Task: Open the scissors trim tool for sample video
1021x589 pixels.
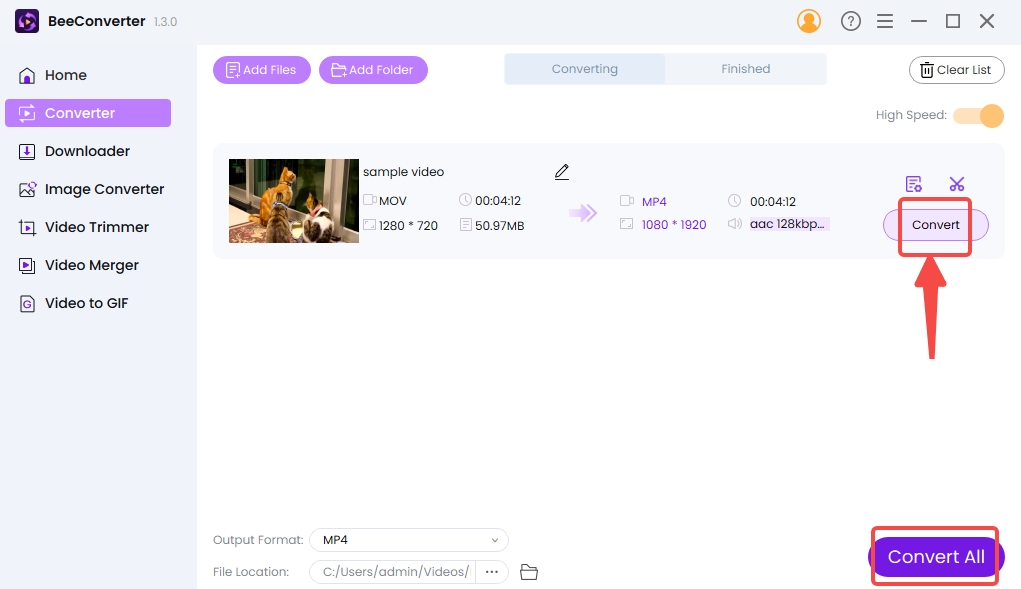Action: click(x=957, y=184)
